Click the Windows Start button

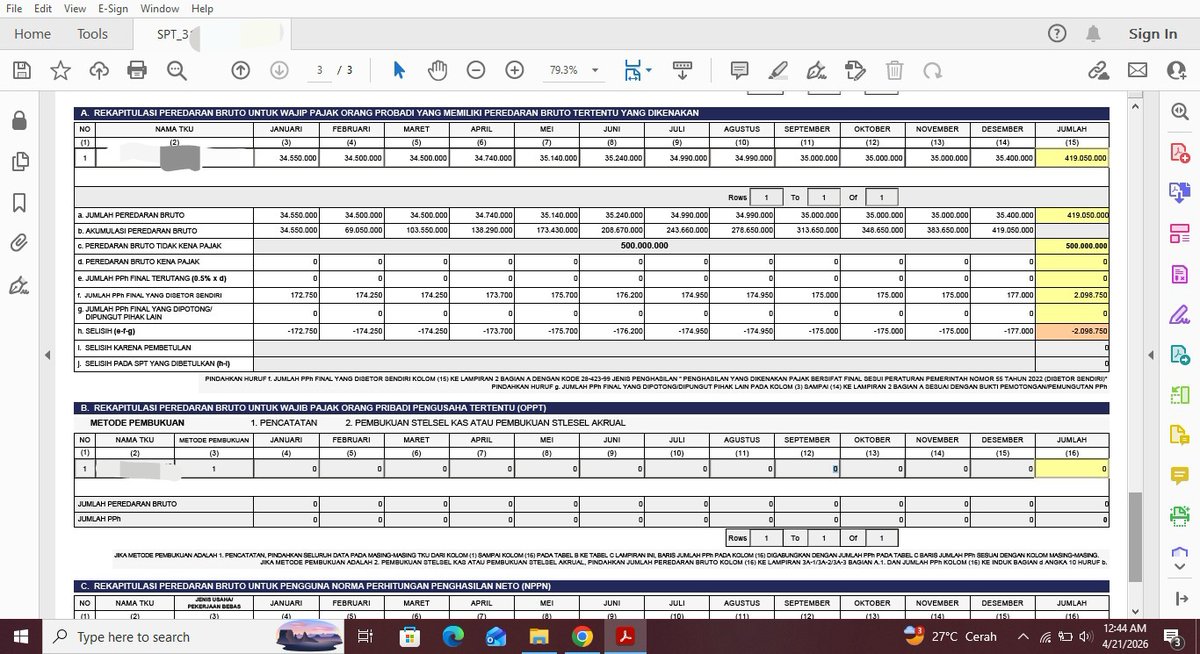pos(22,637)
